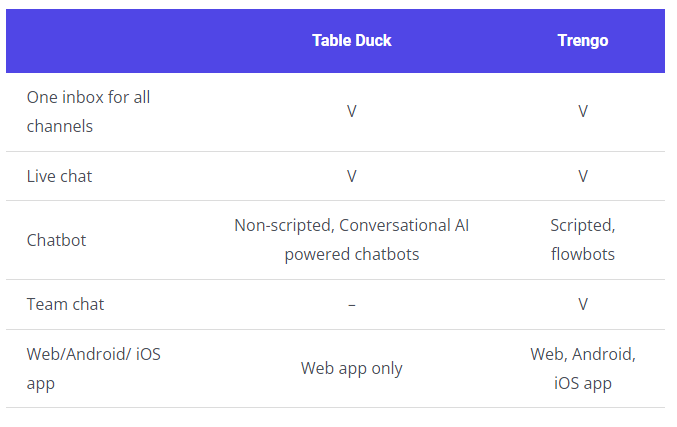This screenshot has width=677, height=427.
Task: Click the blank first header cell
Action: [x=110, y=41]
